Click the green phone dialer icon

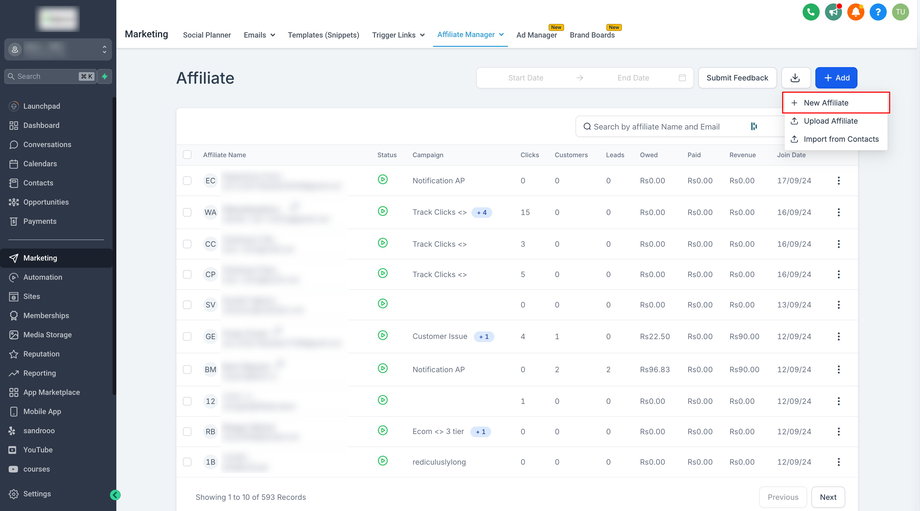pyautogui.click(x=811, y=12)
